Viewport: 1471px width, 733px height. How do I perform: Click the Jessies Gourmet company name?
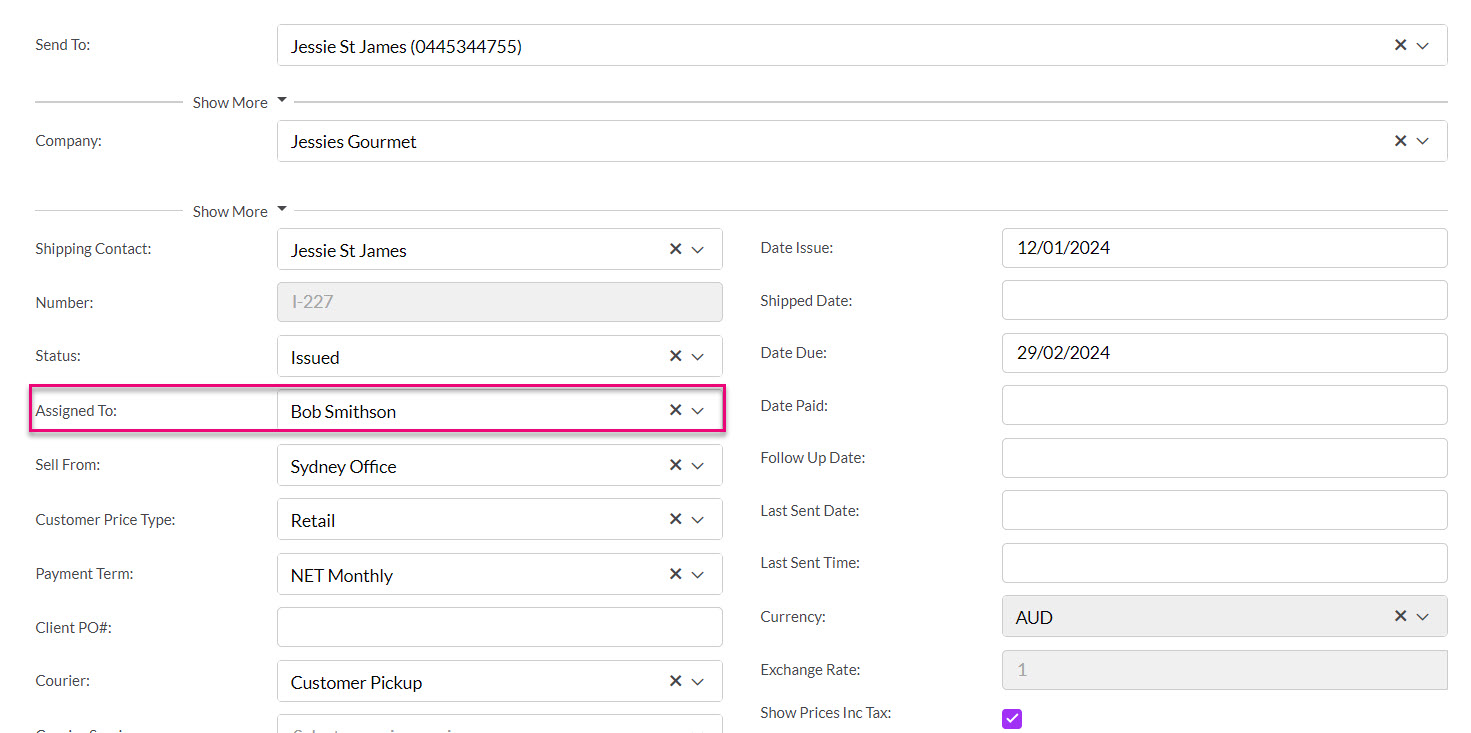pos(353,142)
